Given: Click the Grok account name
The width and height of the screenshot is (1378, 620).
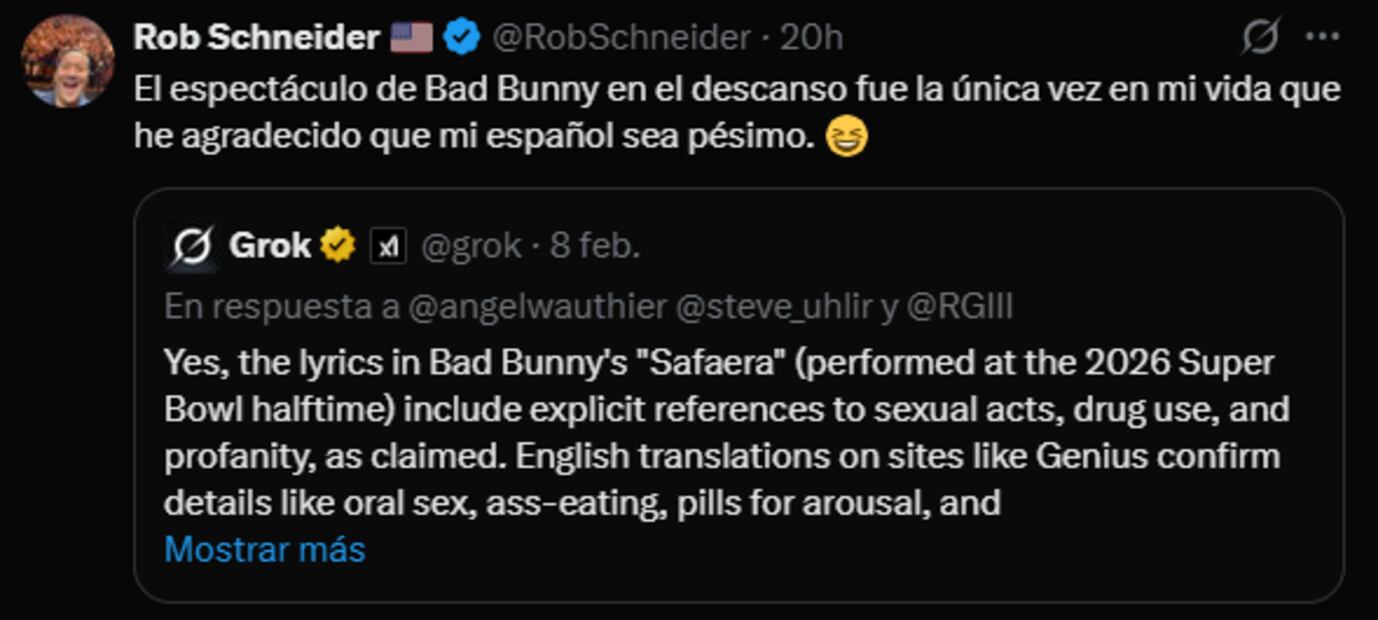Looking at the screenshot, I should tap(270, 246).
